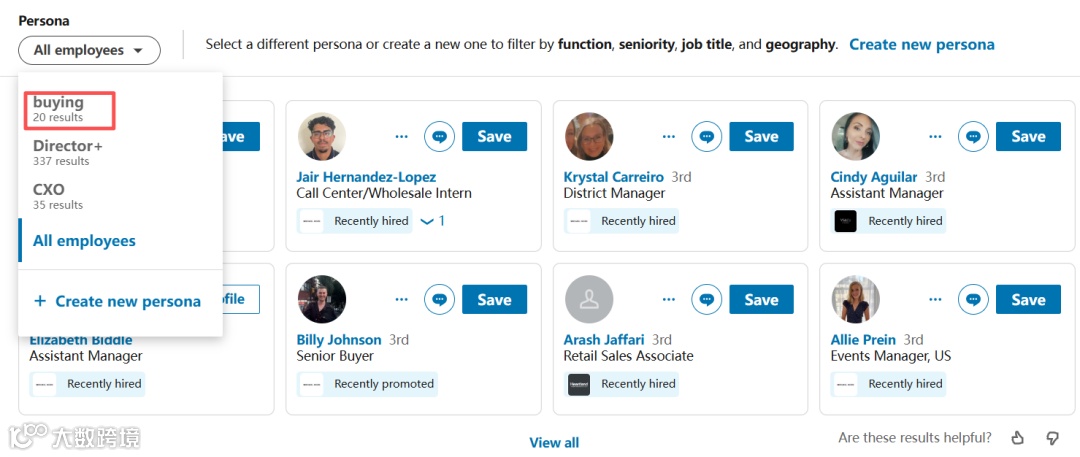Click thumbs down feedback icon
The width and height of the screenshot is (1080, 457).
(1052, 438)
